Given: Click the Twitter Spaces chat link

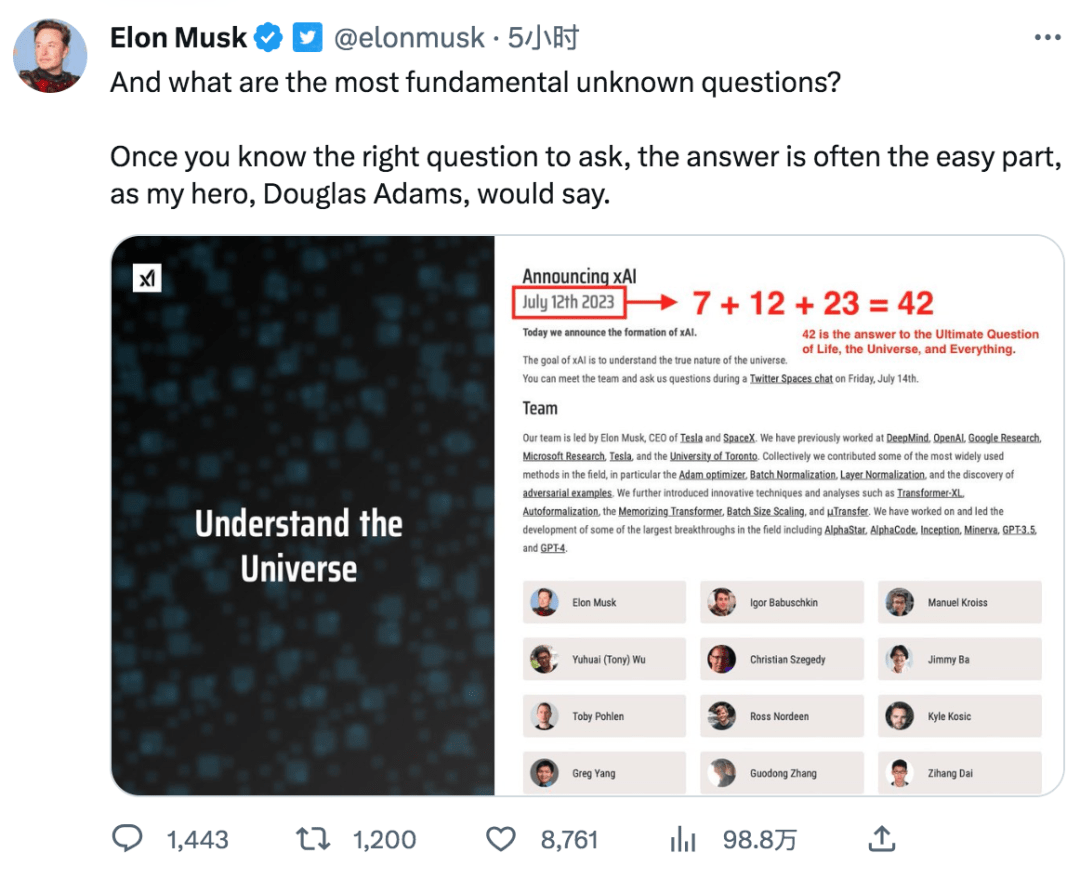Looking at the screenshot, I should pos(791,379).
